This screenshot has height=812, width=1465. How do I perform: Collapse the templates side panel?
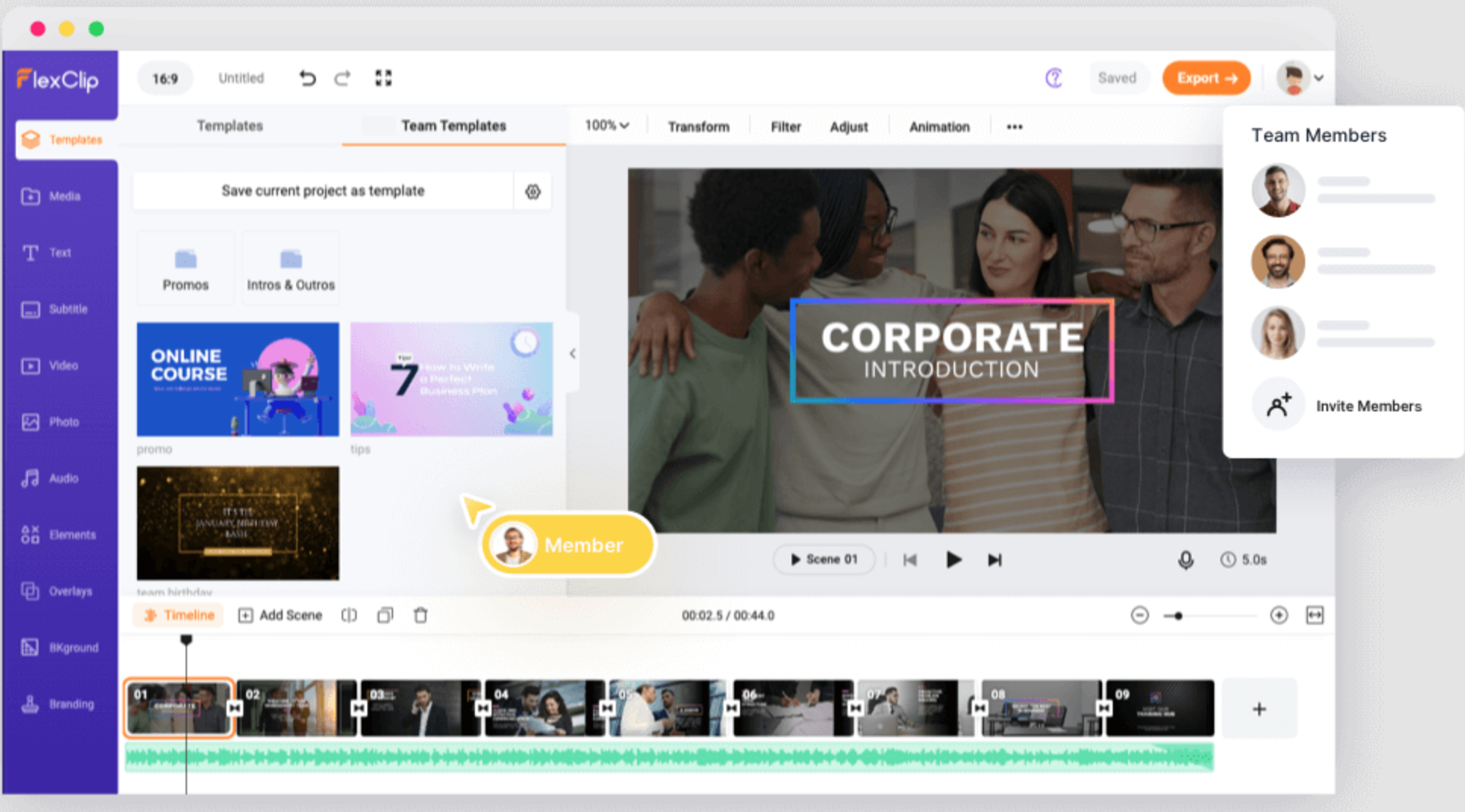click(573, 353)
